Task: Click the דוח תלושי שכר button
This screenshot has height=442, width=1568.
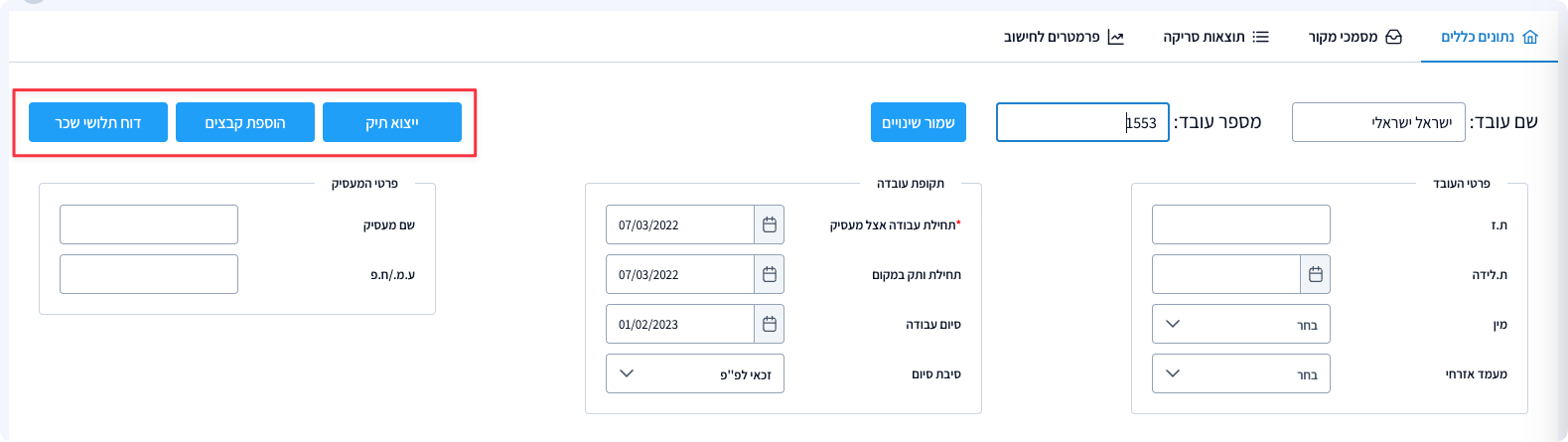Action: pos(98,122)
